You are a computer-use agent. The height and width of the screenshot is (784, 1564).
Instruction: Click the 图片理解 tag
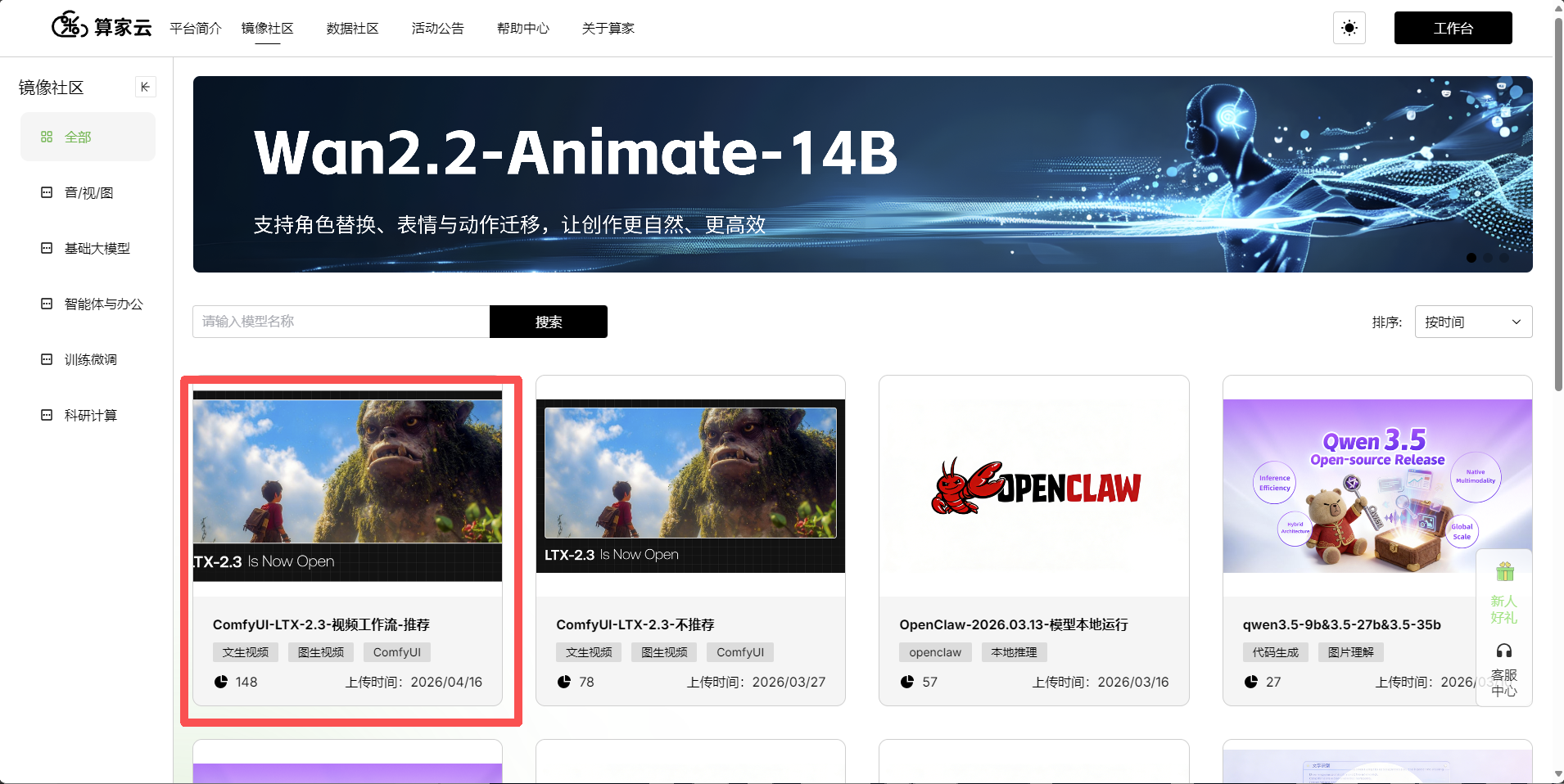[1351, 652]
